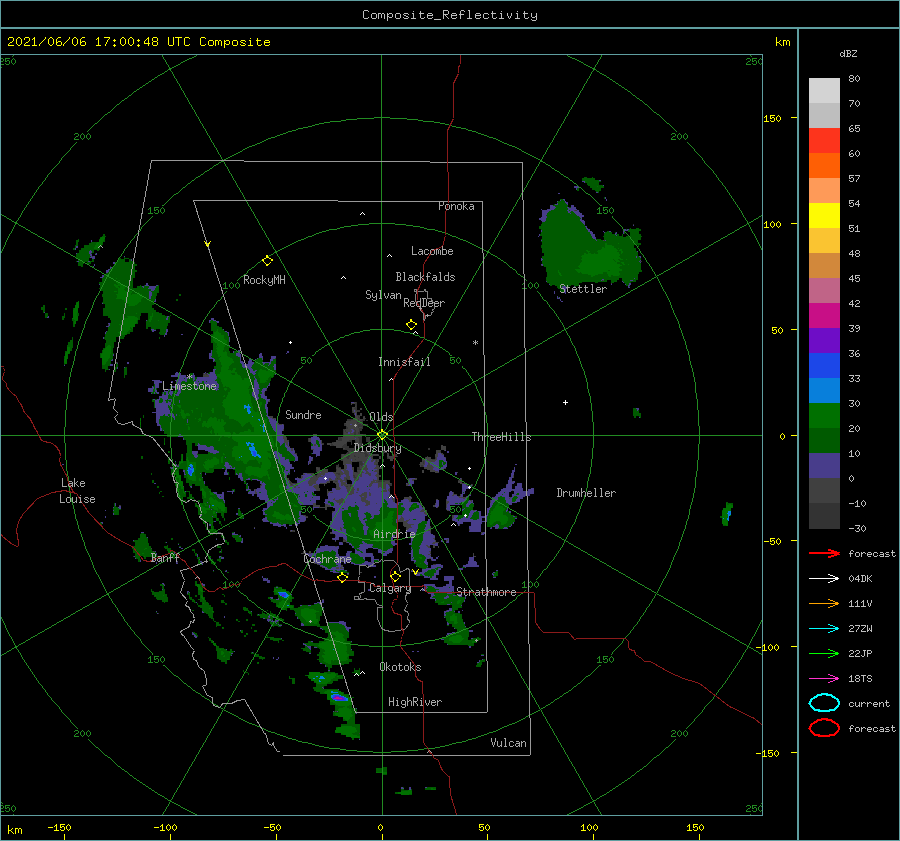900x841 pixels.
Task: Click the Cochrane city label
Action: click(327, 559)
